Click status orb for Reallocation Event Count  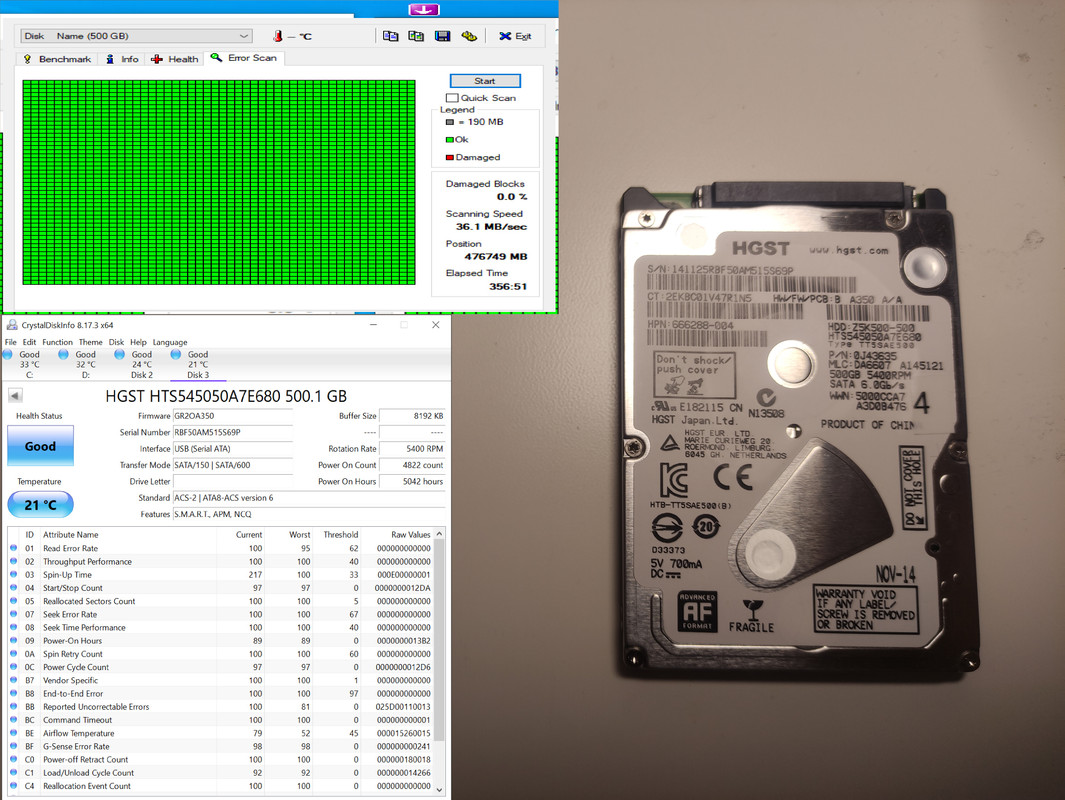(14, 786)
